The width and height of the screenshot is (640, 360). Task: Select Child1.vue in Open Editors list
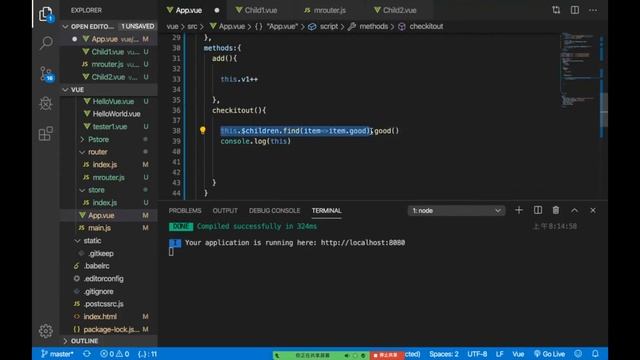[108, 52]
